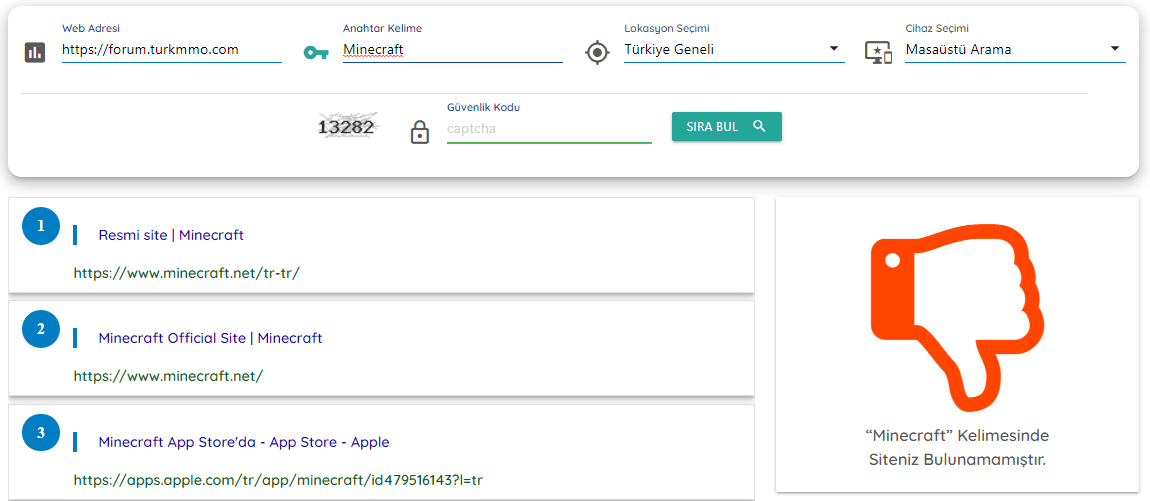Screen dimensions: 1150x501
Task: Click the https://www.minecraft.net/tr-tr/ URL
Action: 187,273
